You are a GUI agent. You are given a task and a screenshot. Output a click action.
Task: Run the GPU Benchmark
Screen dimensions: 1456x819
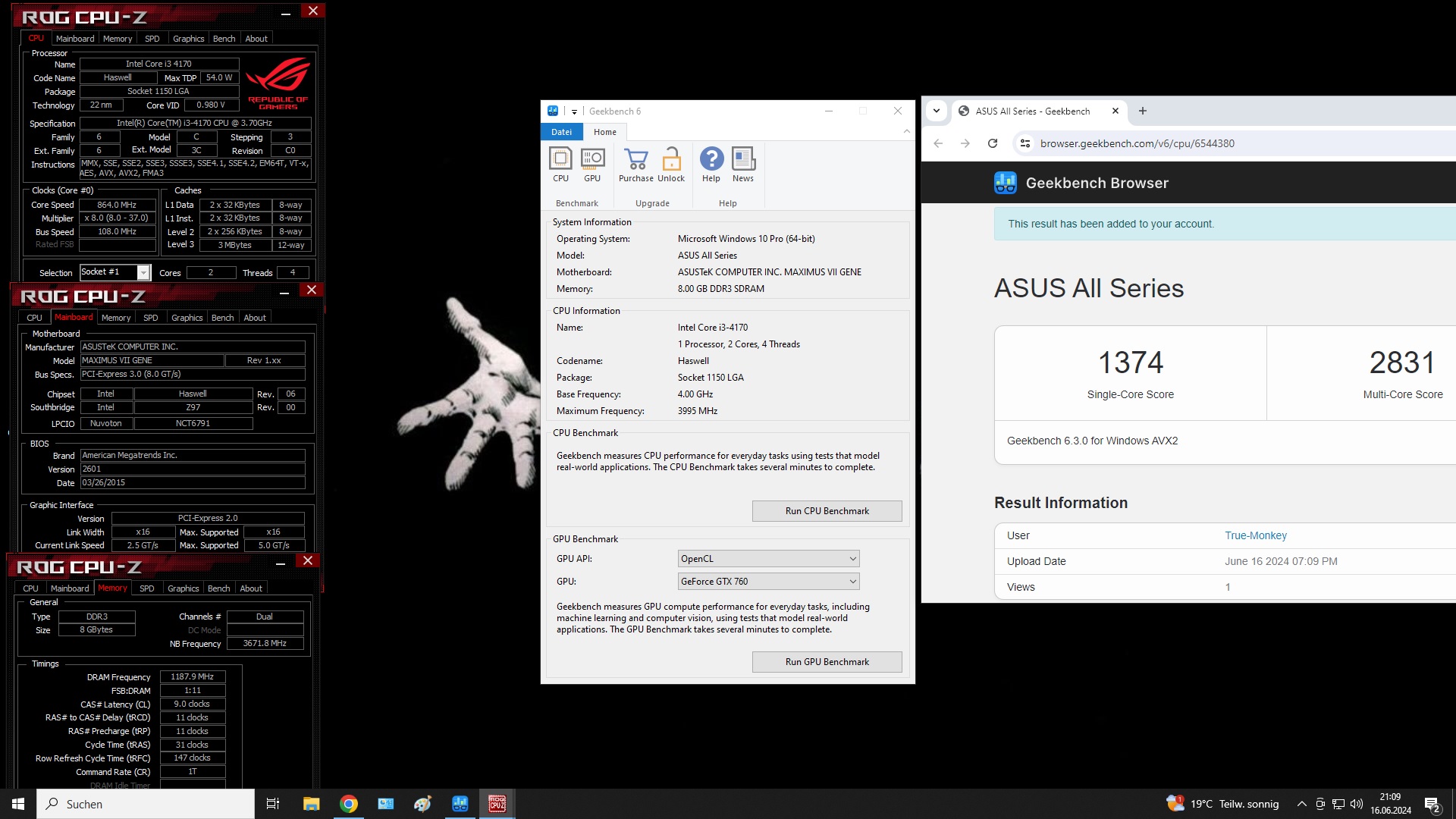pyautogui.click(x=827, y=662)
